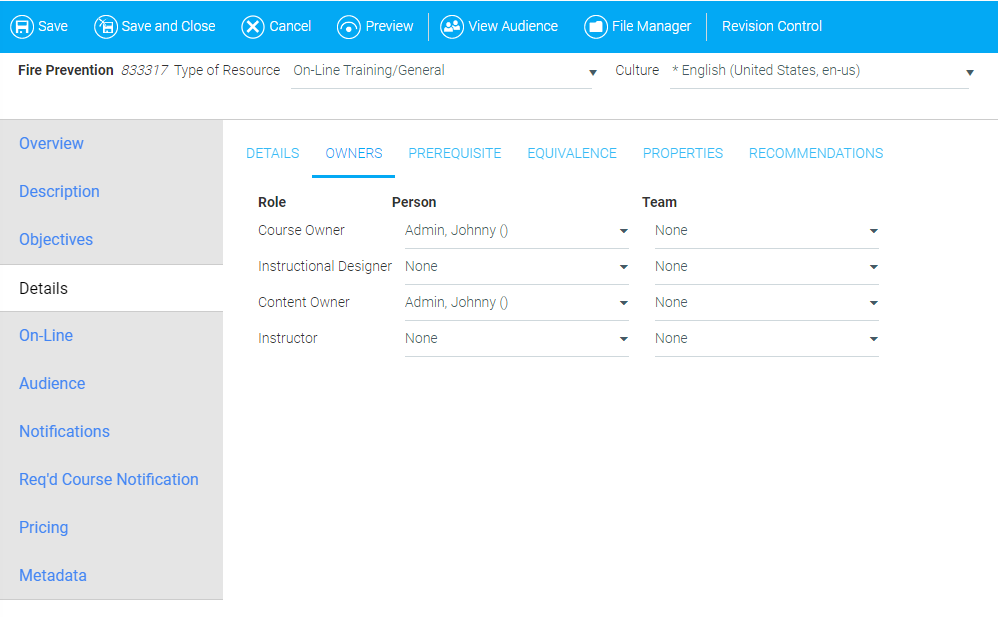Select the OWNERS tab
This screenshot has width=998, height=617.
[x=353, y=153]
